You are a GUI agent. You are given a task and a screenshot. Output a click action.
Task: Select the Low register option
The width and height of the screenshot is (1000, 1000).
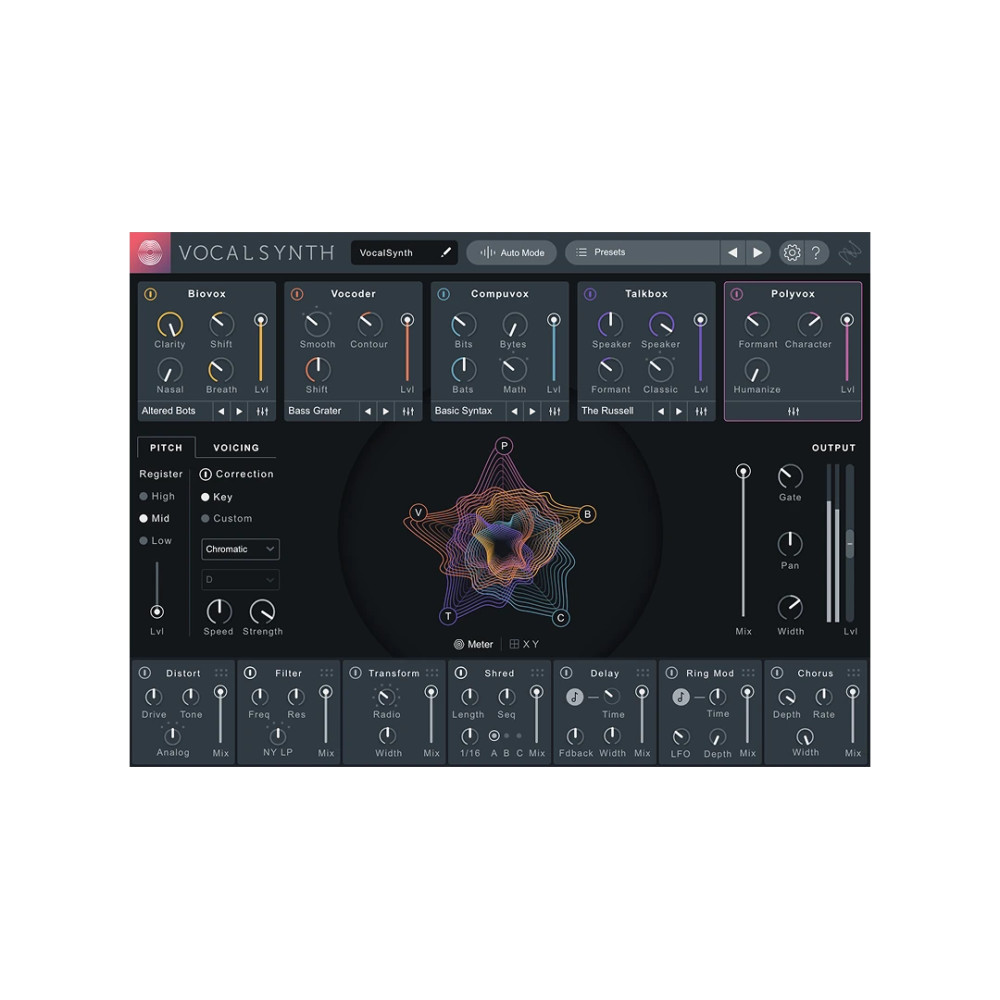point(156,541)
